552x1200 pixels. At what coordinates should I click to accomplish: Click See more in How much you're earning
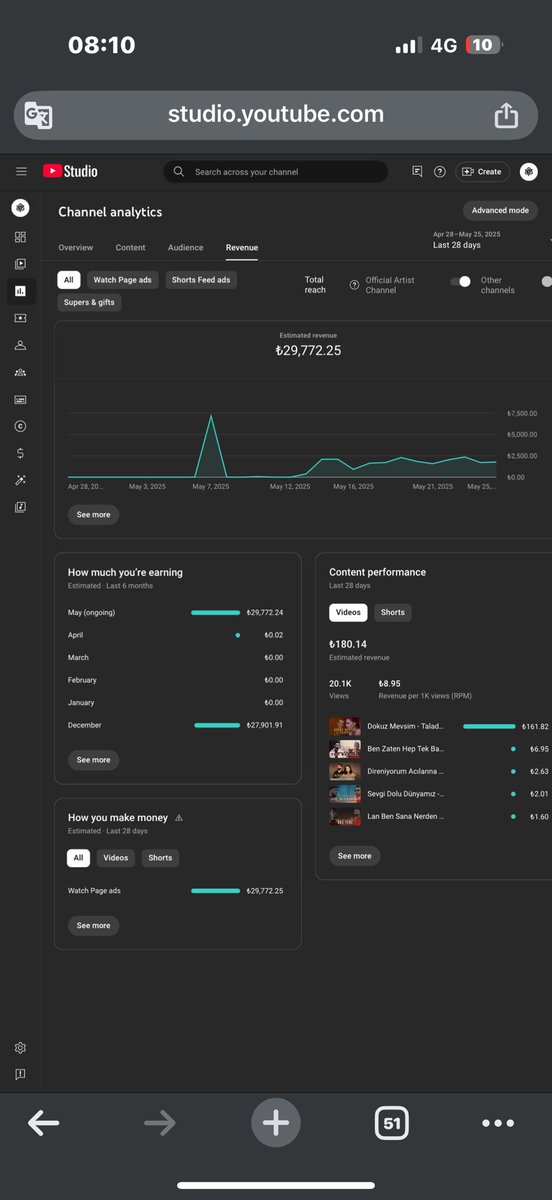click(94, 760)
